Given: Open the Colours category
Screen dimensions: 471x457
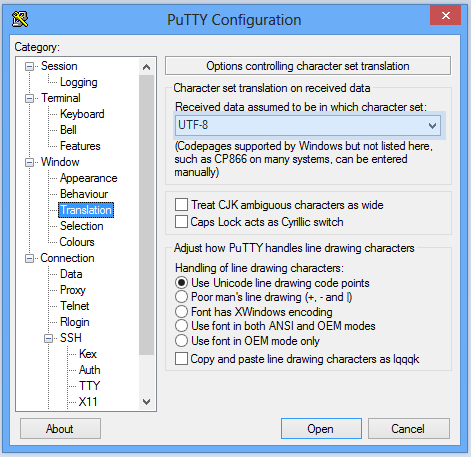Looking at the screenshot, I should tap(77, 242).
